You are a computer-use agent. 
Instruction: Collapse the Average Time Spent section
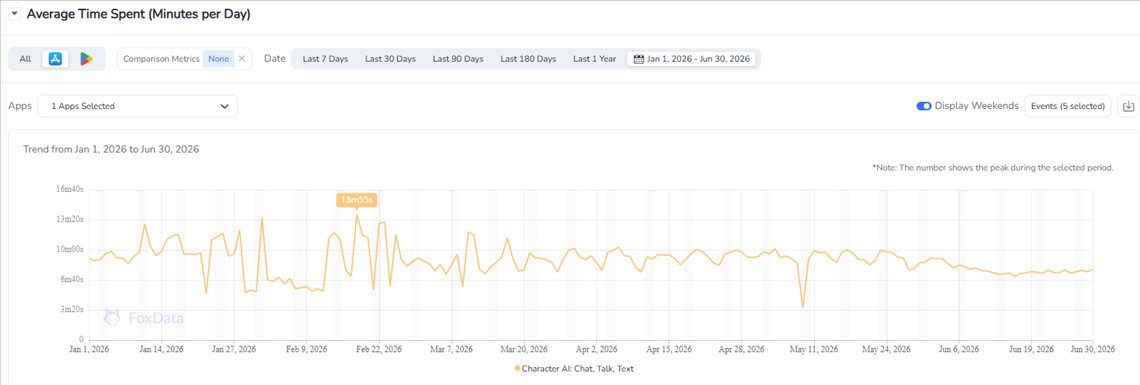[15, 14]
